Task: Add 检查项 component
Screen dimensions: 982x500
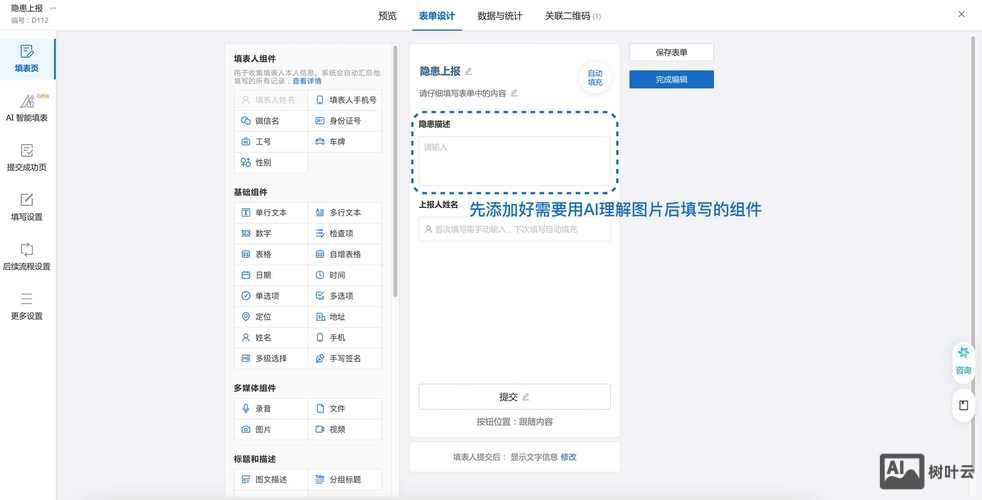Action: (345, 233)
